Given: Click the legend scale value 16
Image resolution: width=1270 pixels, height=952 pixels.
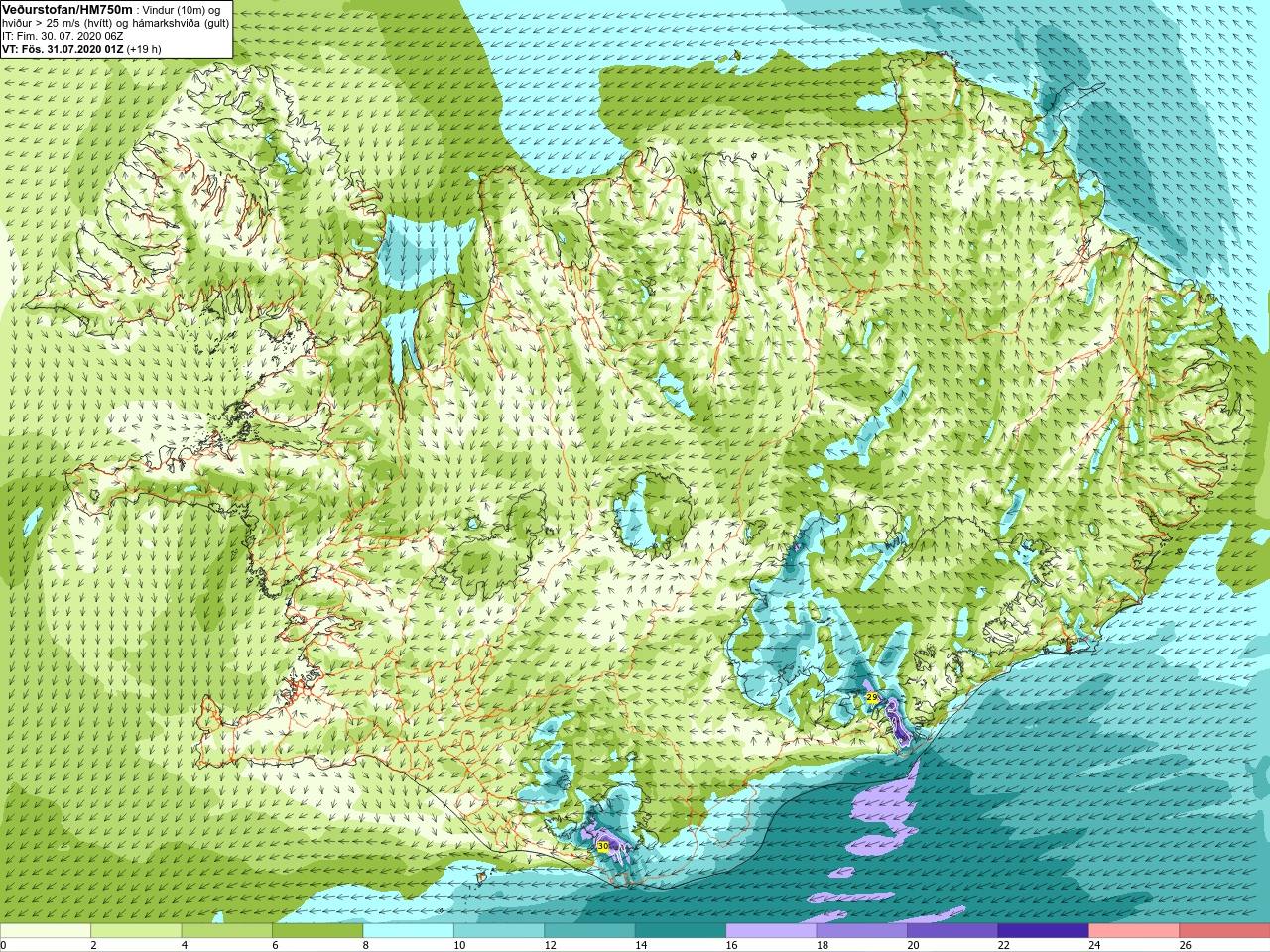Looking at the screenshot, I should click(x=731, y=945).
